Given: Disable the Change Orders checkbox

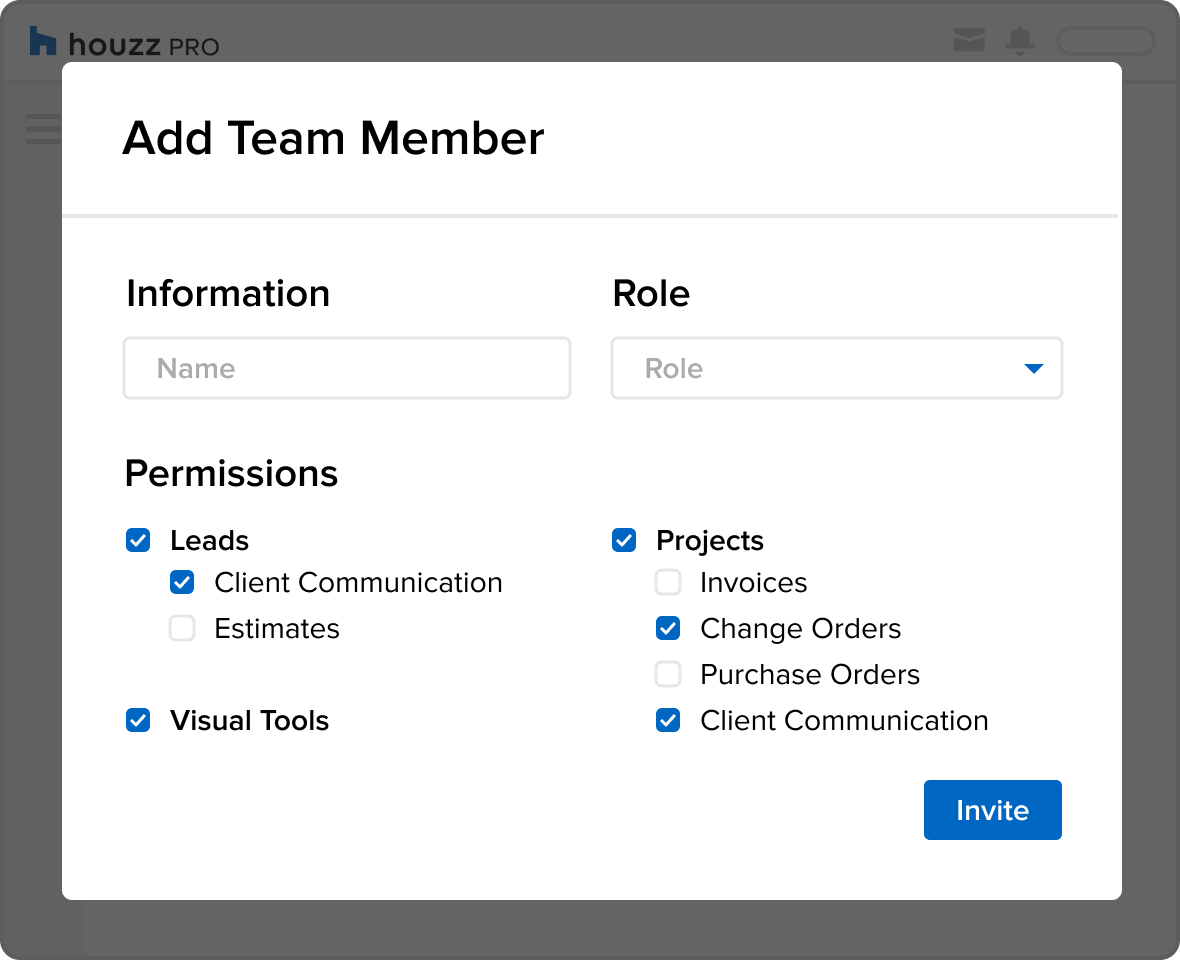Looking at the screenshot, I should (668, 628).
